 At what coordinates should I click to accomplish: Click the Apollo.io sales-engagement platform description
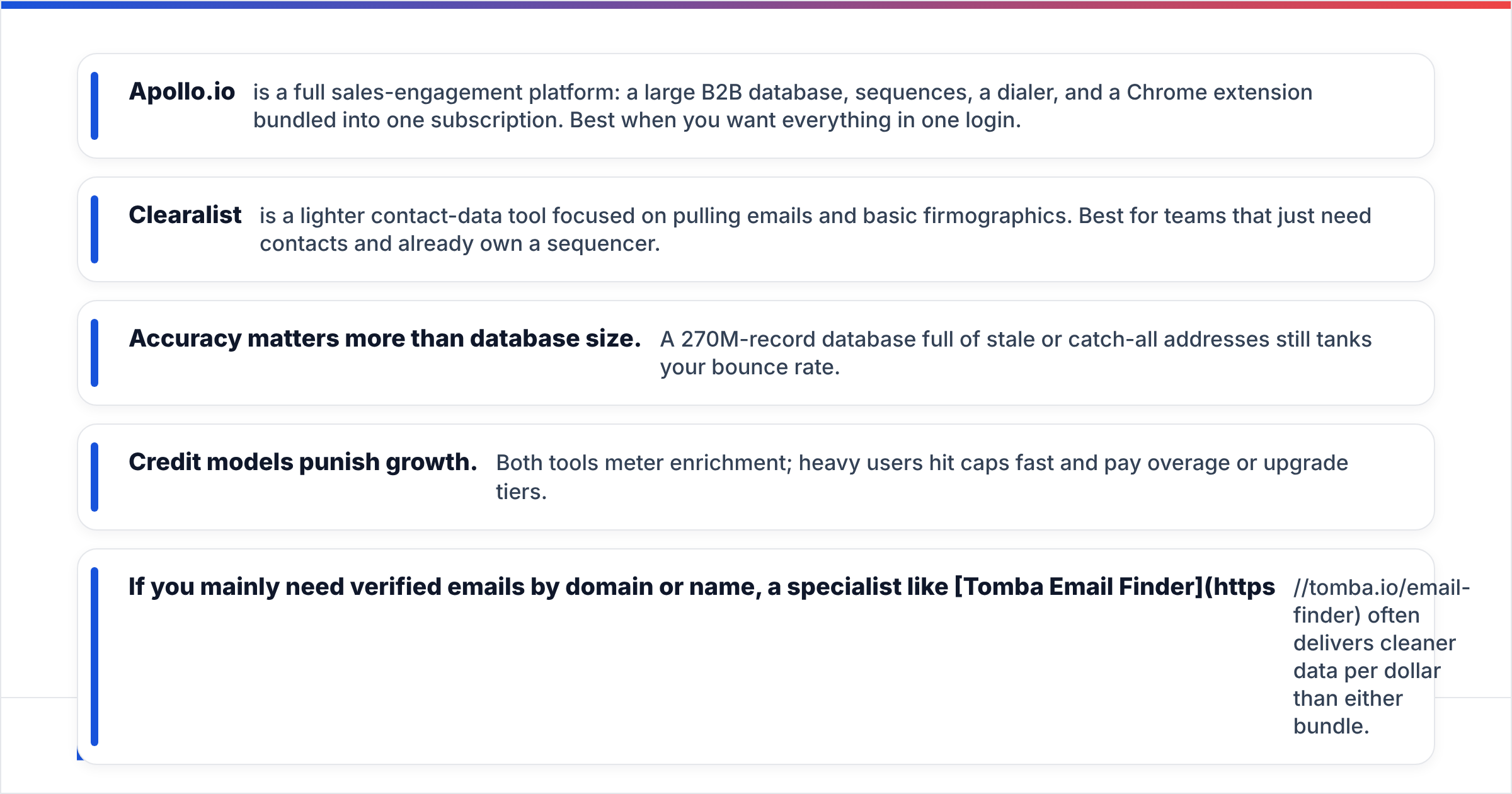[x=782, y=106]
